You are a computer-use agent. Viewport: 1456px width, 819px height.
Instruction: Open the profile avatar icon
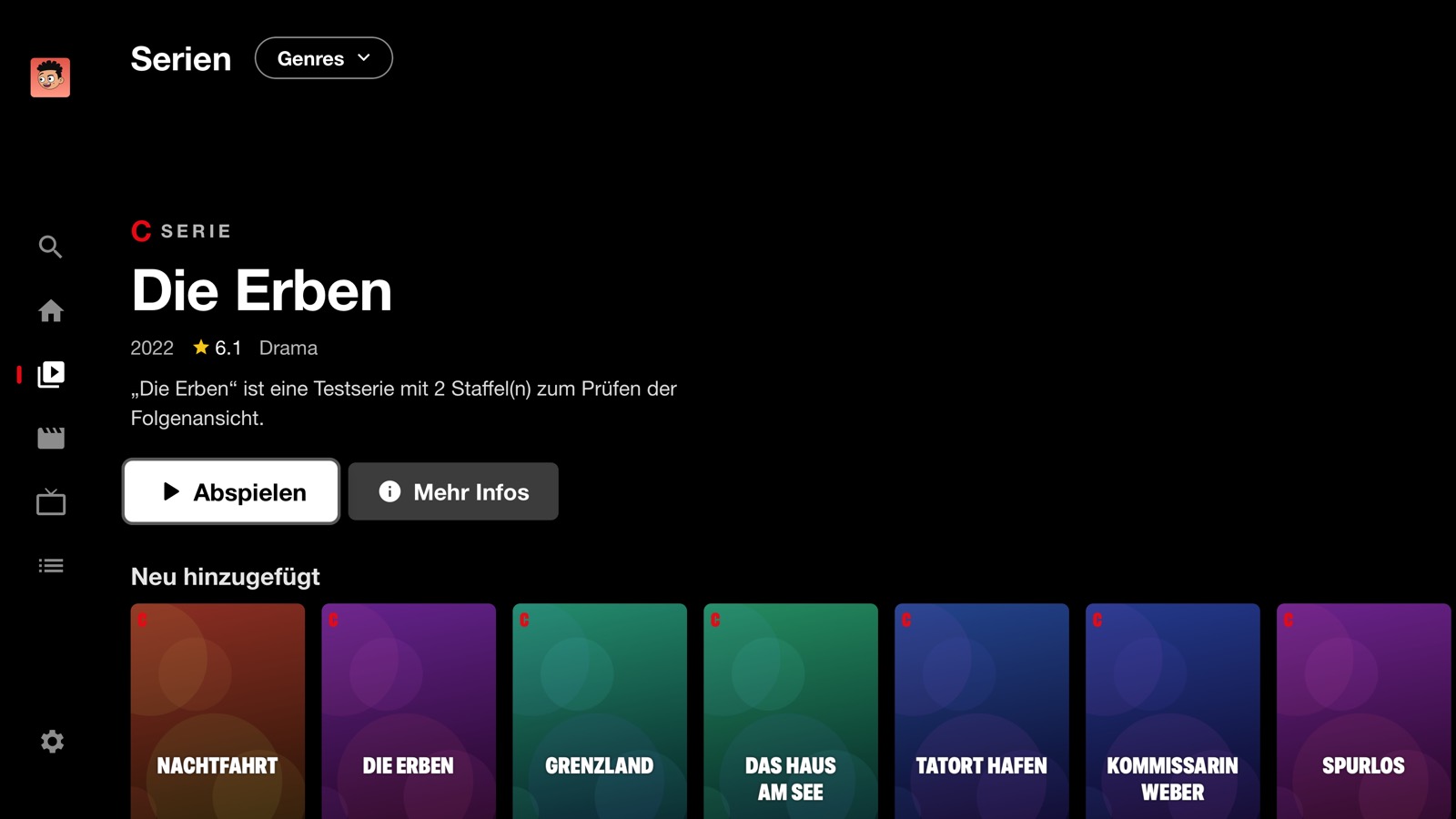pos(50,77)
